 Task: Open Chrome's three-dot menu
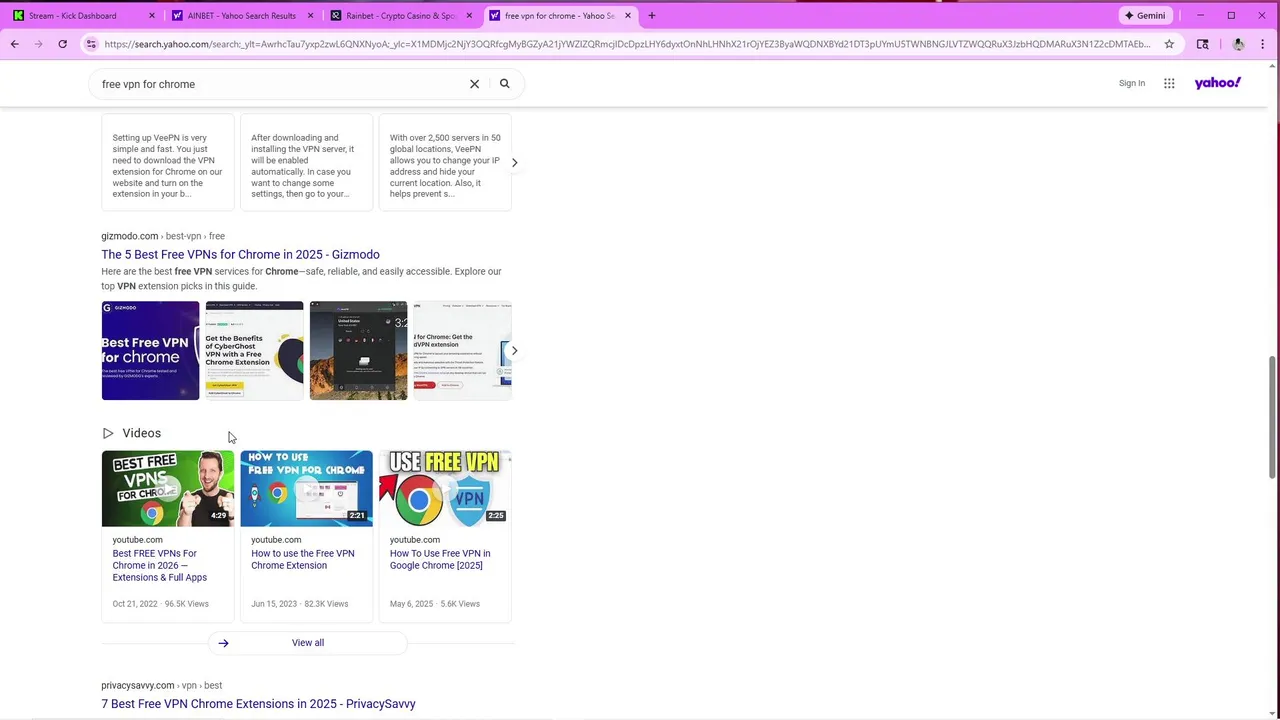(x=1263, y=44)
